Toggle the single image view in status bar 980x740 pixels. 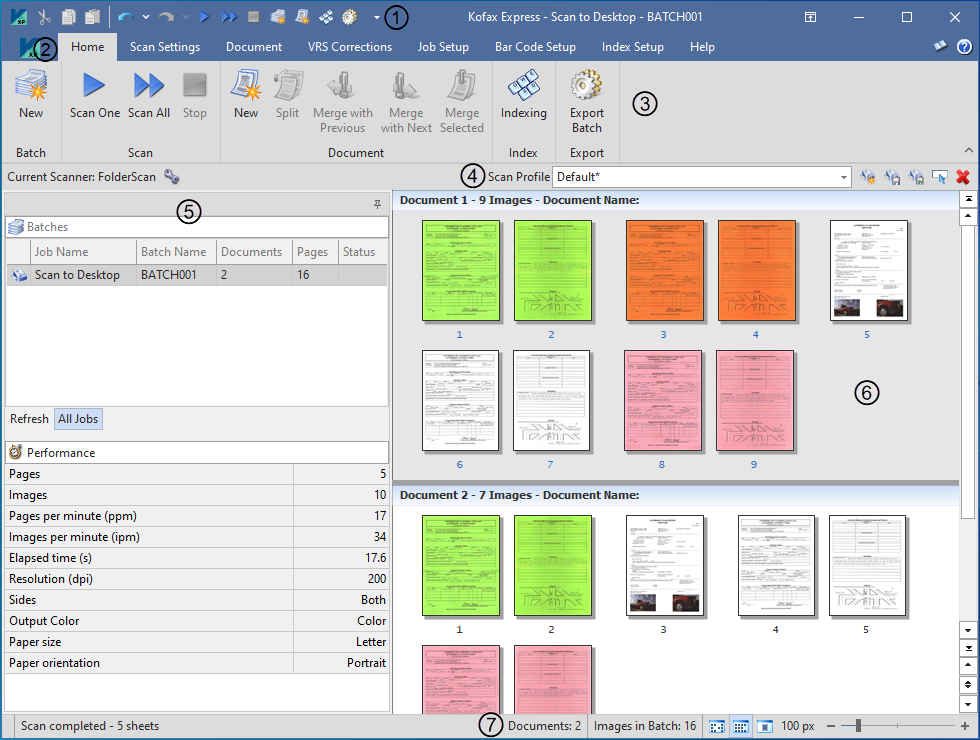(764, 726)
